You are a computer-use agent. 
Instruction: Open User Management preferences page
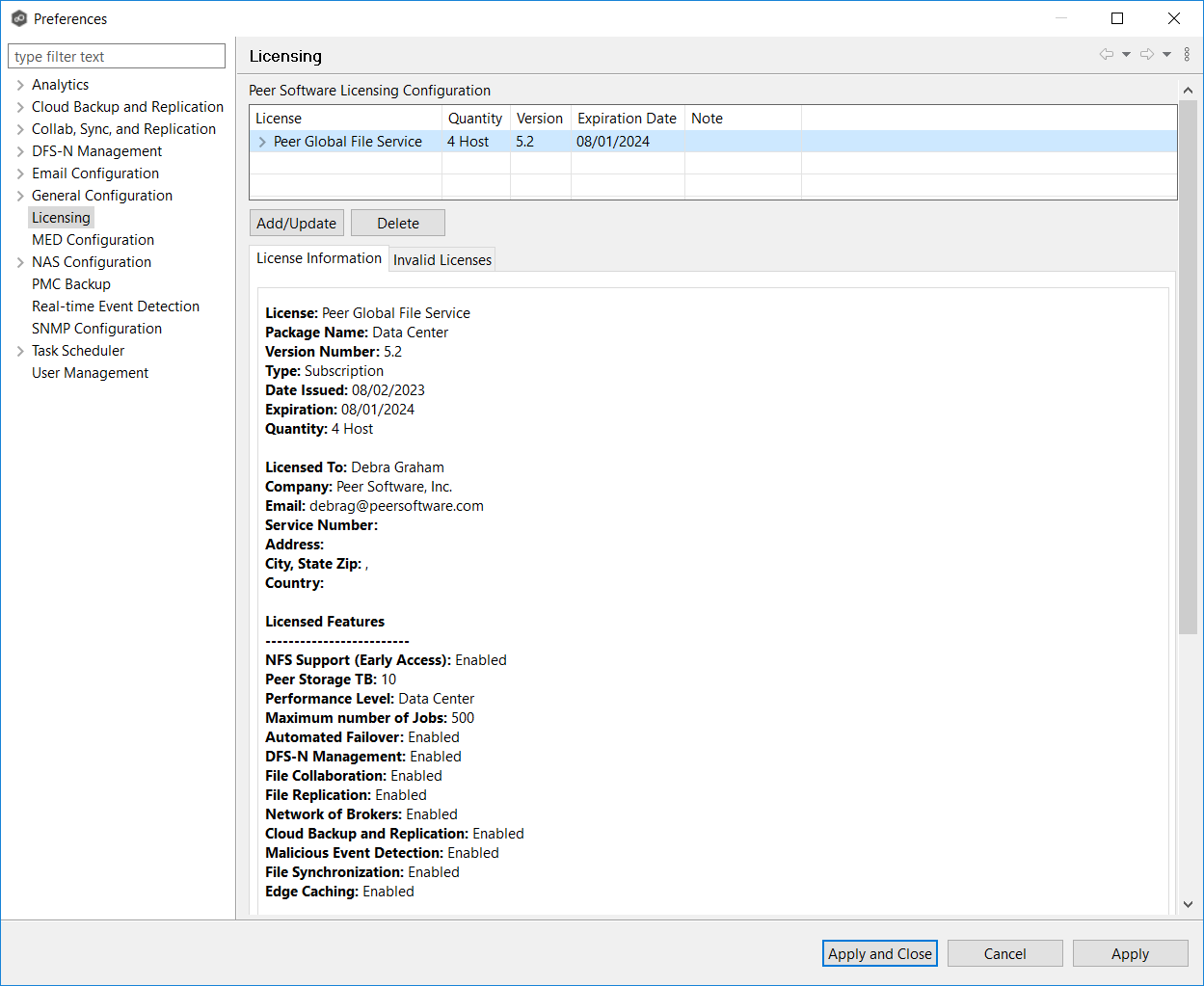coord(90,373)
